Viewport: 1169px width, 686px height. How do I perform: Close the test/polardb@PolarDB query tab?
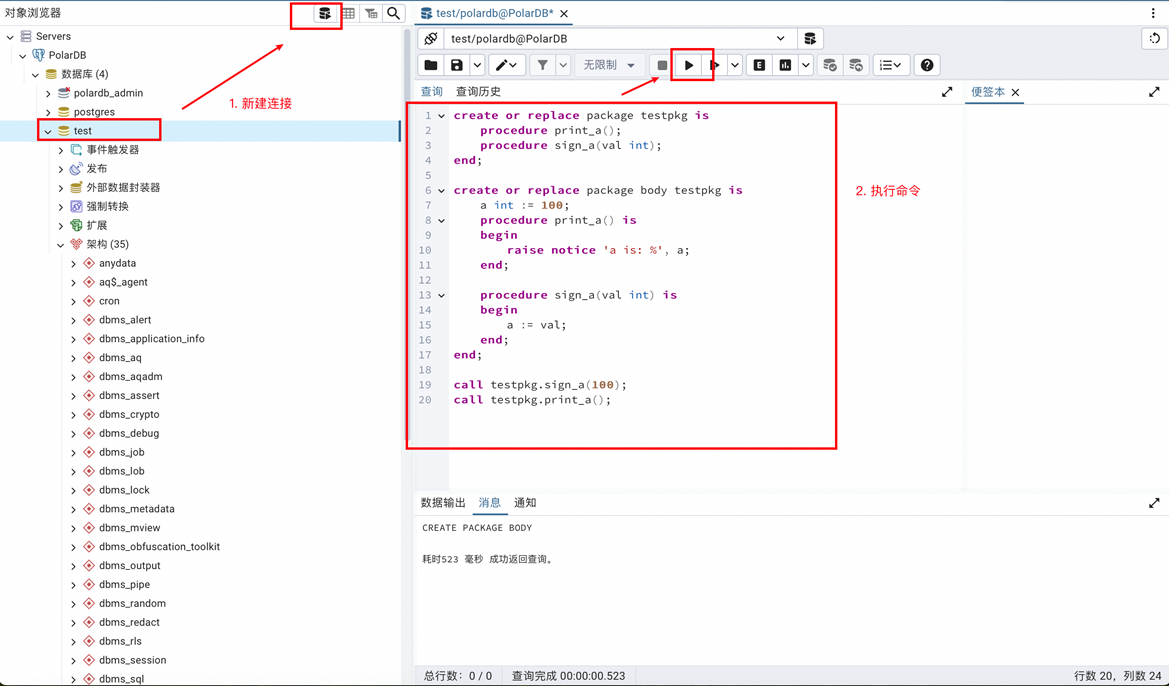[x=564, y=13]
